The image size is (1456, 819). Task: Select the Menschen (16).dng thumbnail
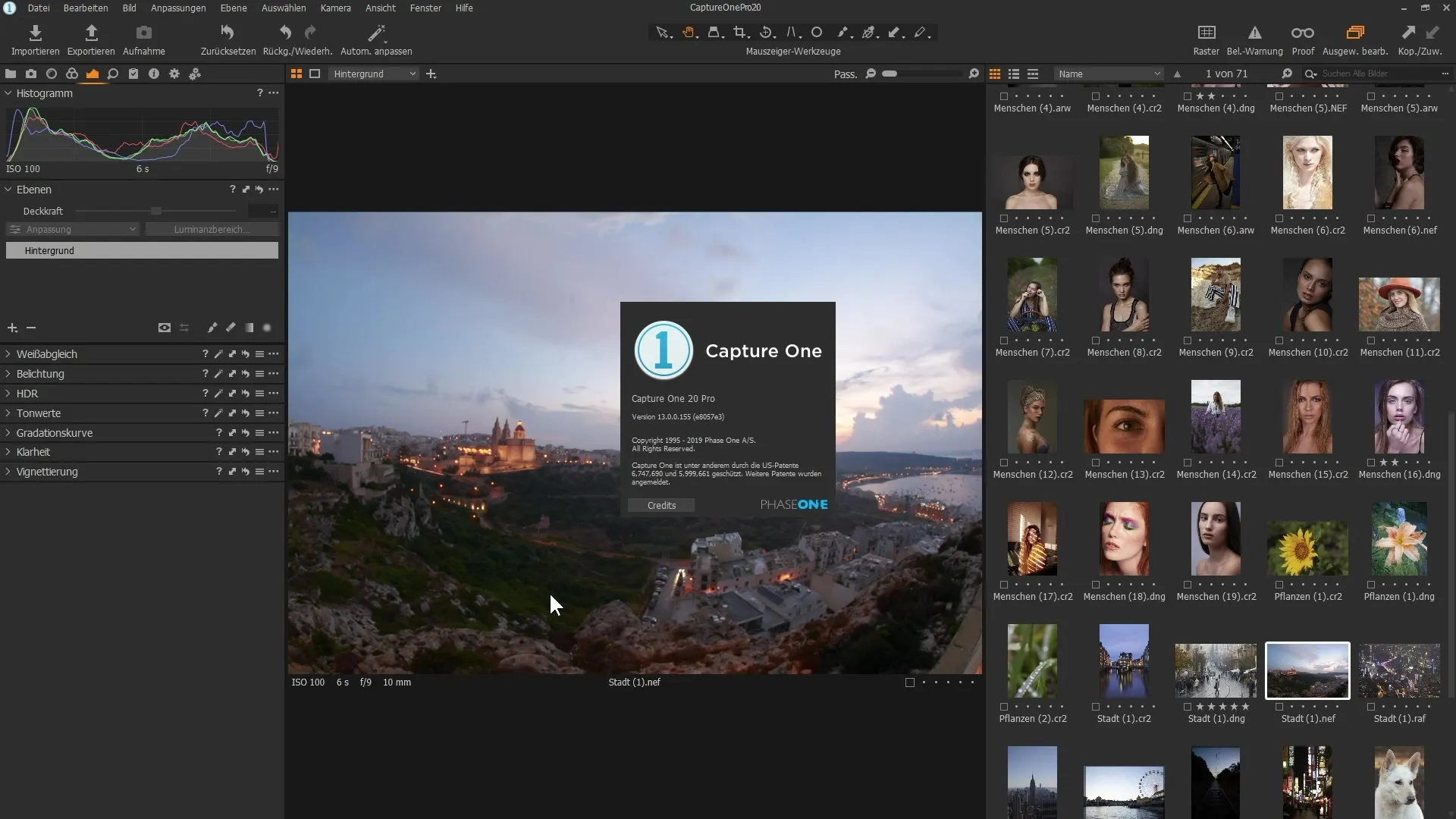click(x=1399, y=417)
